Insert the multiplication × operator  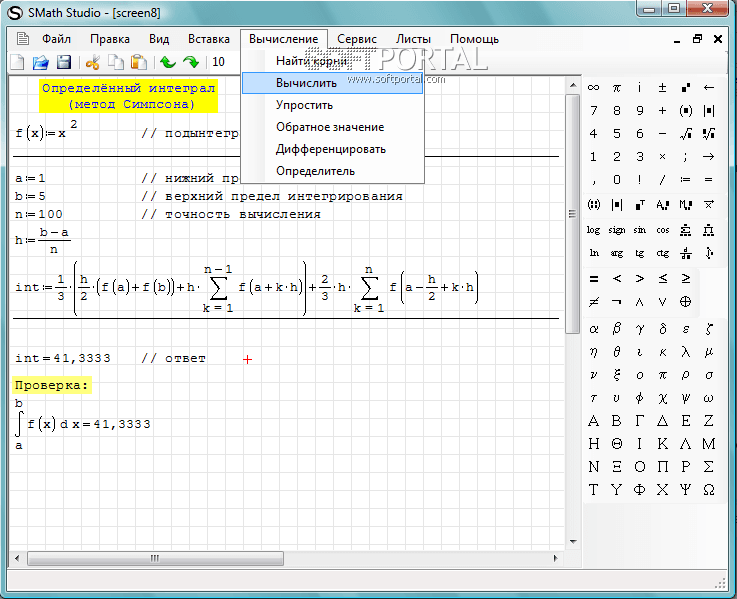click(663, 157)
